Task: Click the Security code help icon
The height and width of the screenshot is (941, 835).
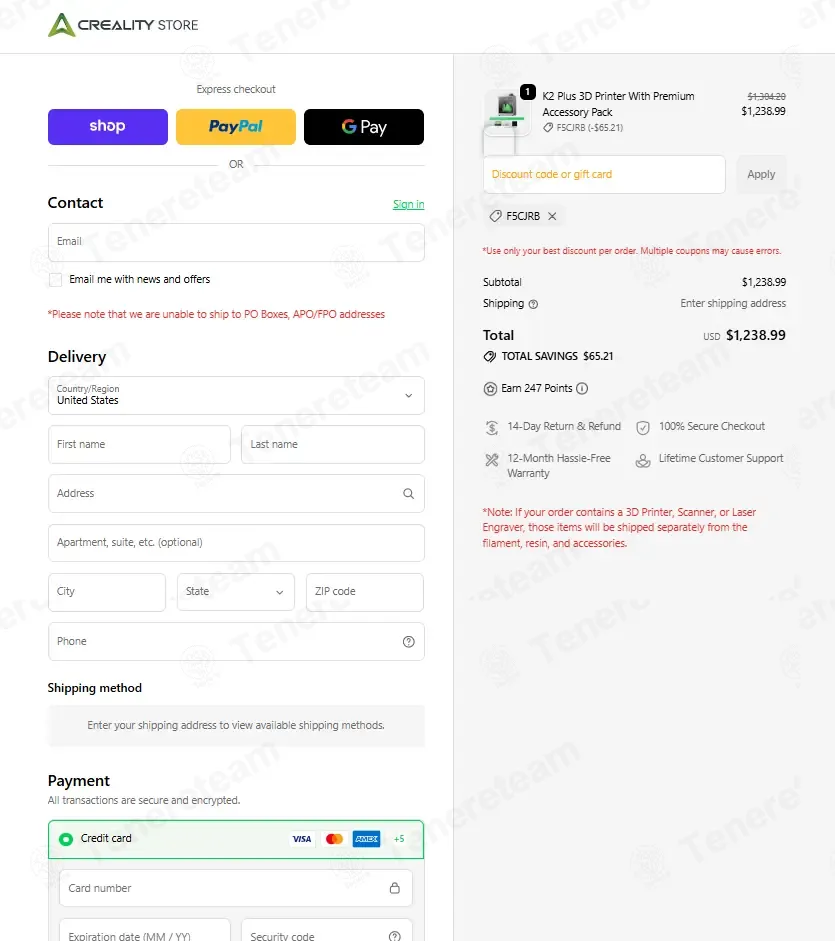Action: click(x=395, y=936)
